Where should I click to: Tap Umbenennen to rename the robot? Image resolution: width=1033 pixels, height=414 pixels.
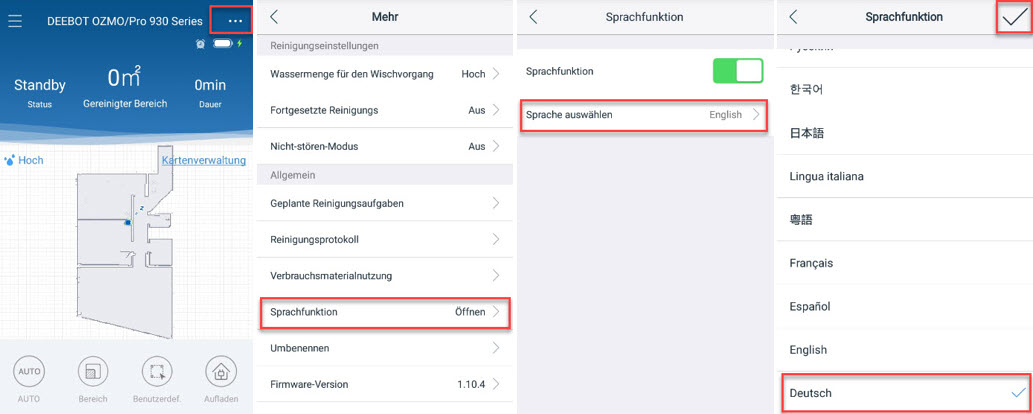[383, 347]
